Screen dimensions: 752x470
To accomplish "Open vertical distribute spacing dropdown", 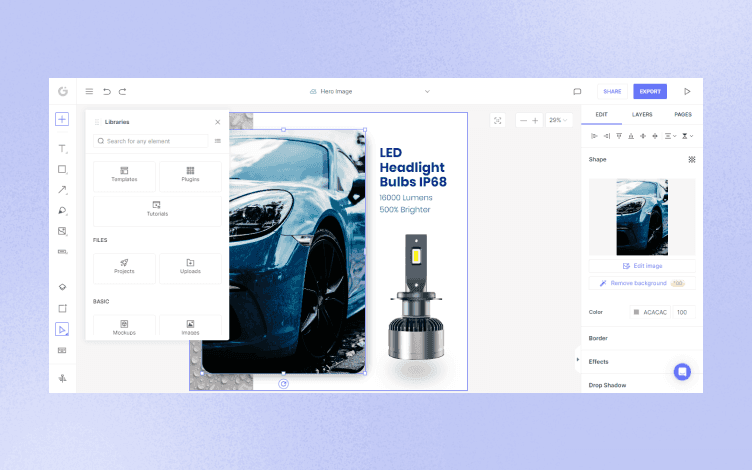I will 687,136.
